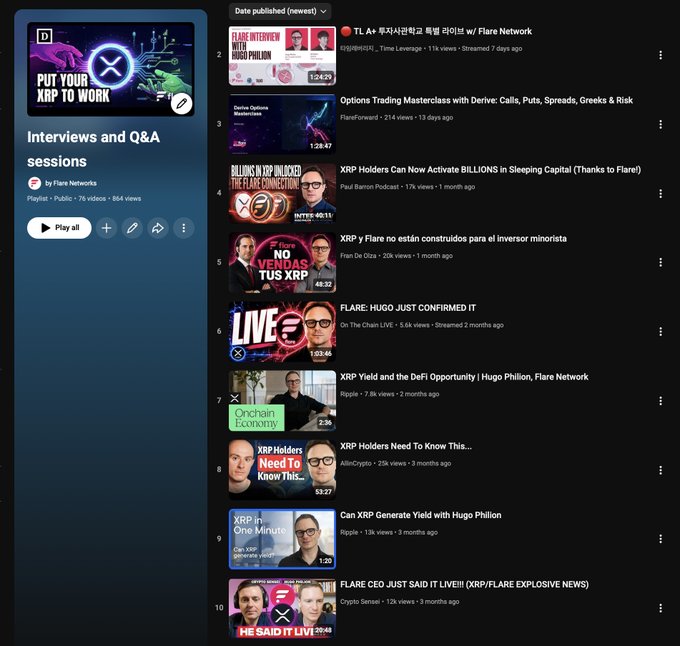The width and height of the screenshot is (680, 646).
Task: Open FLARE CEO JUST SAID IT LIVE title
Action: (464, 584)
